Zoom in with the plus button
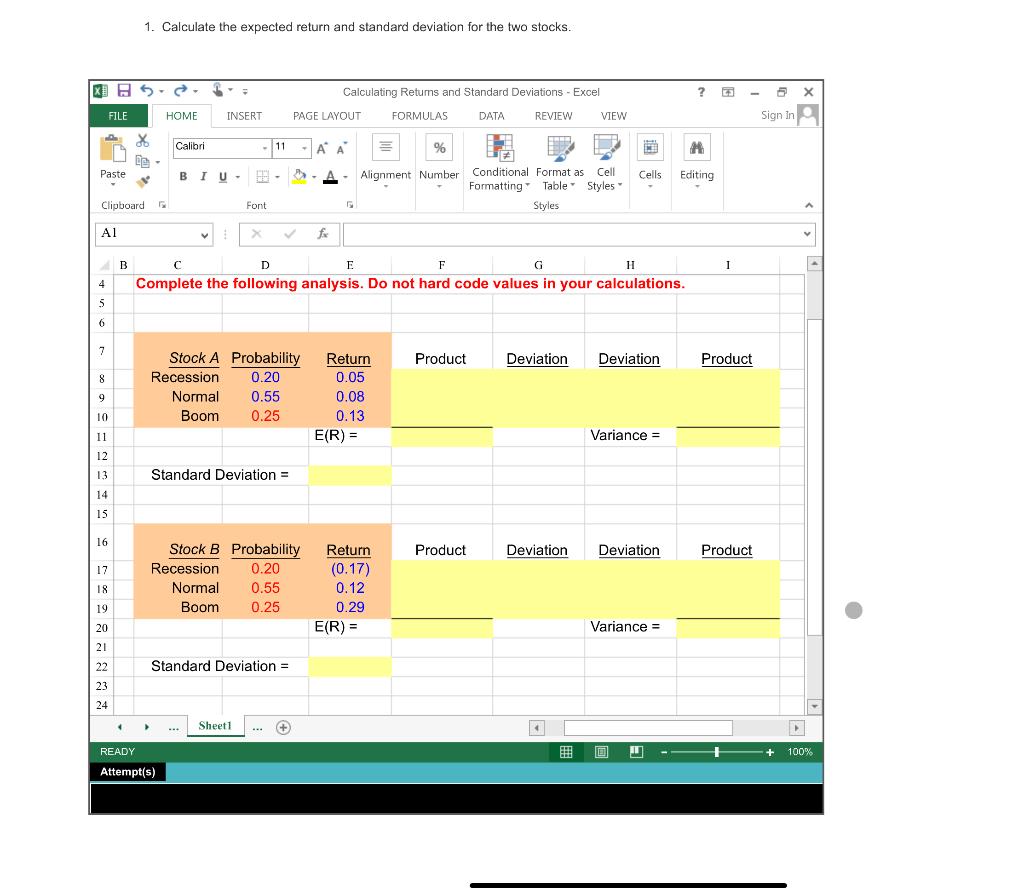The height and width of the screenshot is (895, 1024). (770, 753)
